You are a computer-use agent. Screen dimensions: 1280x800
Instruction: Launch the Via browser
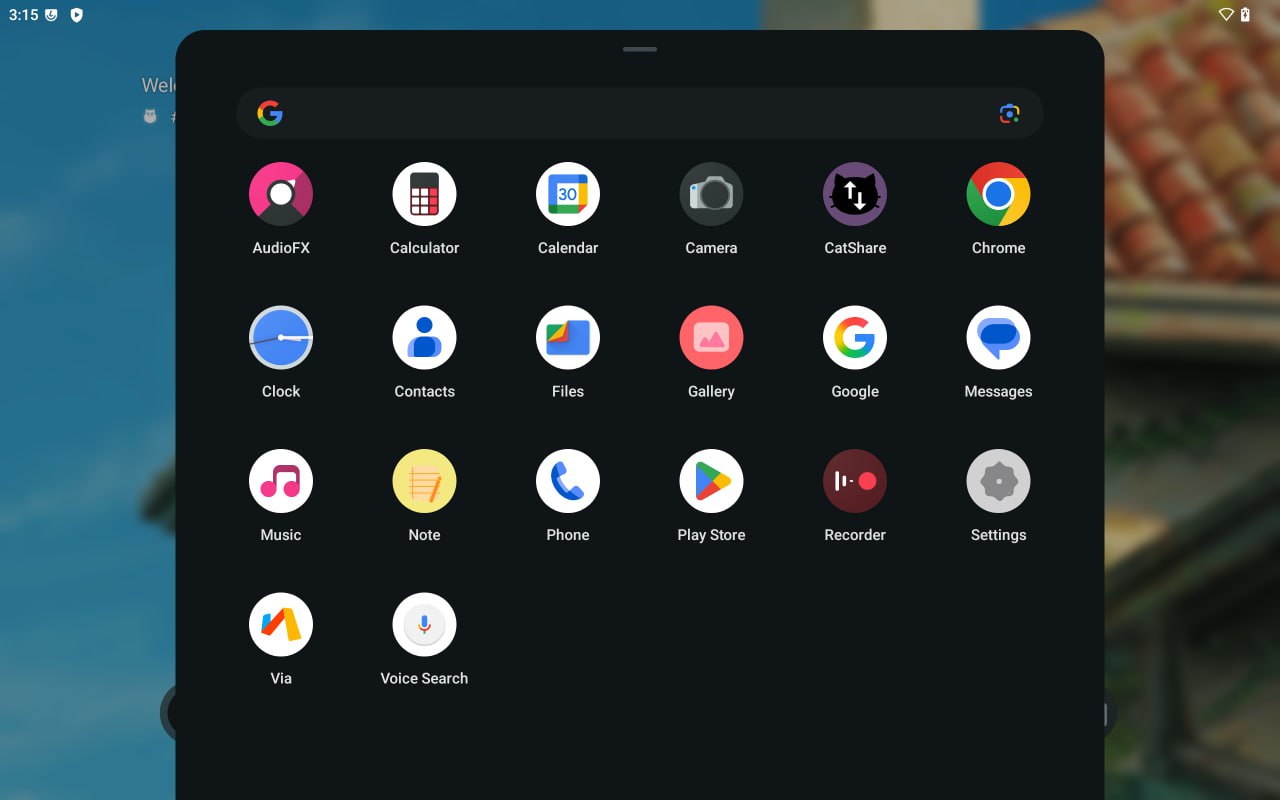pos(281,625)
